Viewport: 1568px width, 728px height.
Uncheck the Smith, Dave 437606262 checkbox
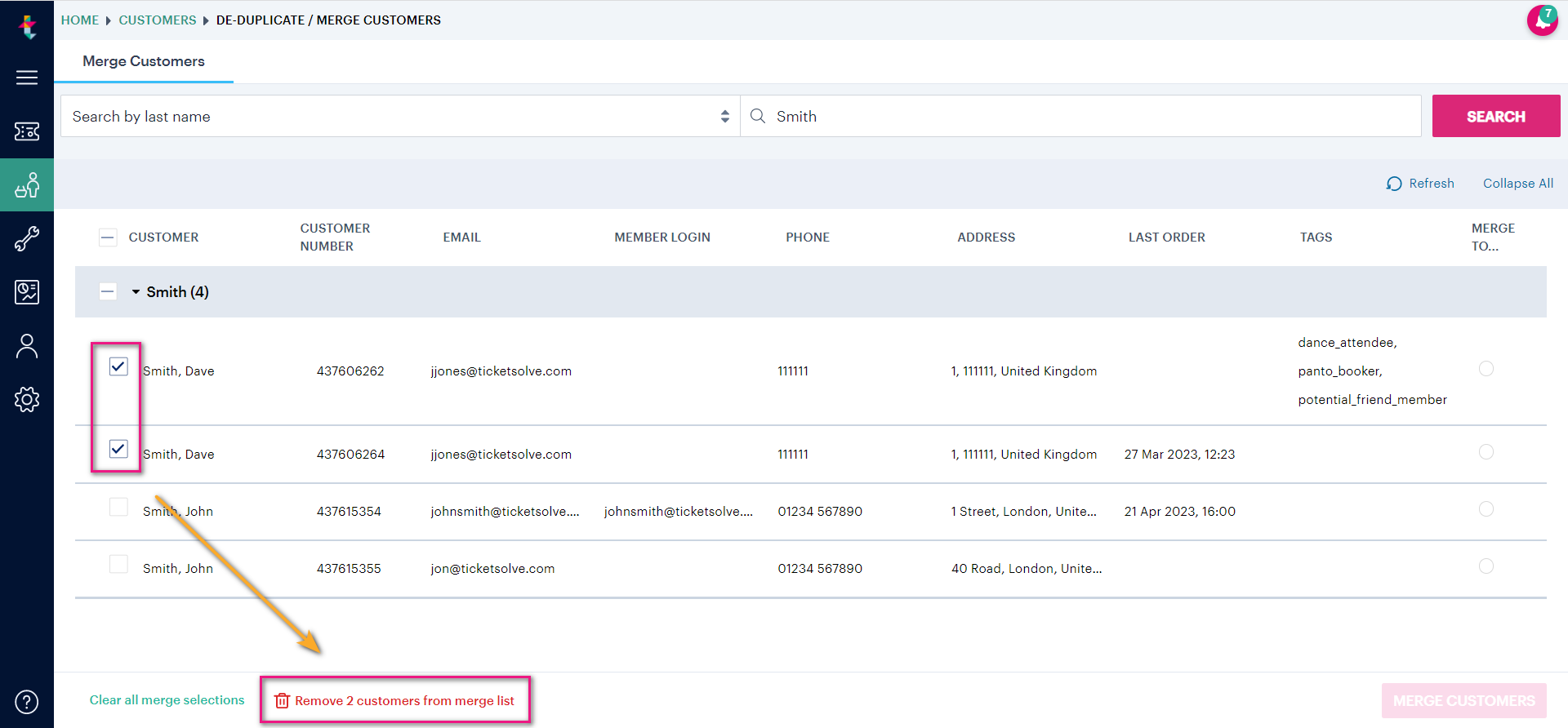[118, 366]
